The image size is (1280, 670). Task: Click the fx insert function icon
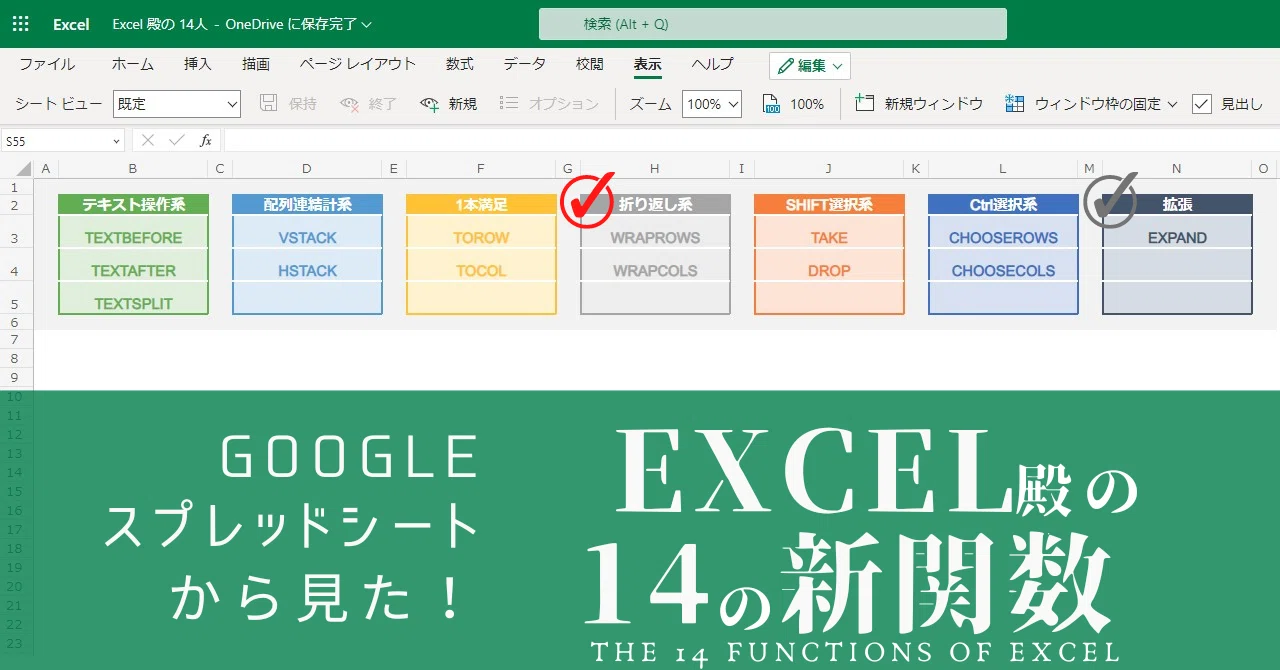pos(206,141)
